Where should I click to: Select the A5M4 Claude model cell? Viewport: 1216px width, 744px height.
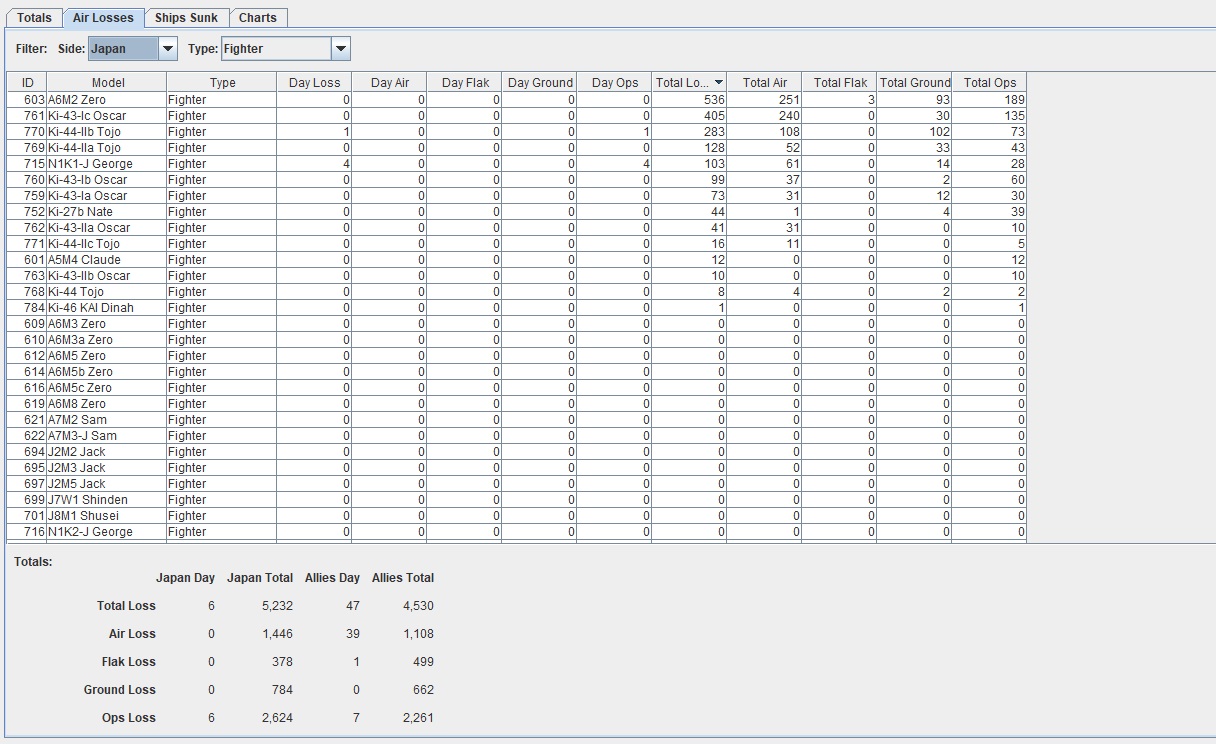107,260
